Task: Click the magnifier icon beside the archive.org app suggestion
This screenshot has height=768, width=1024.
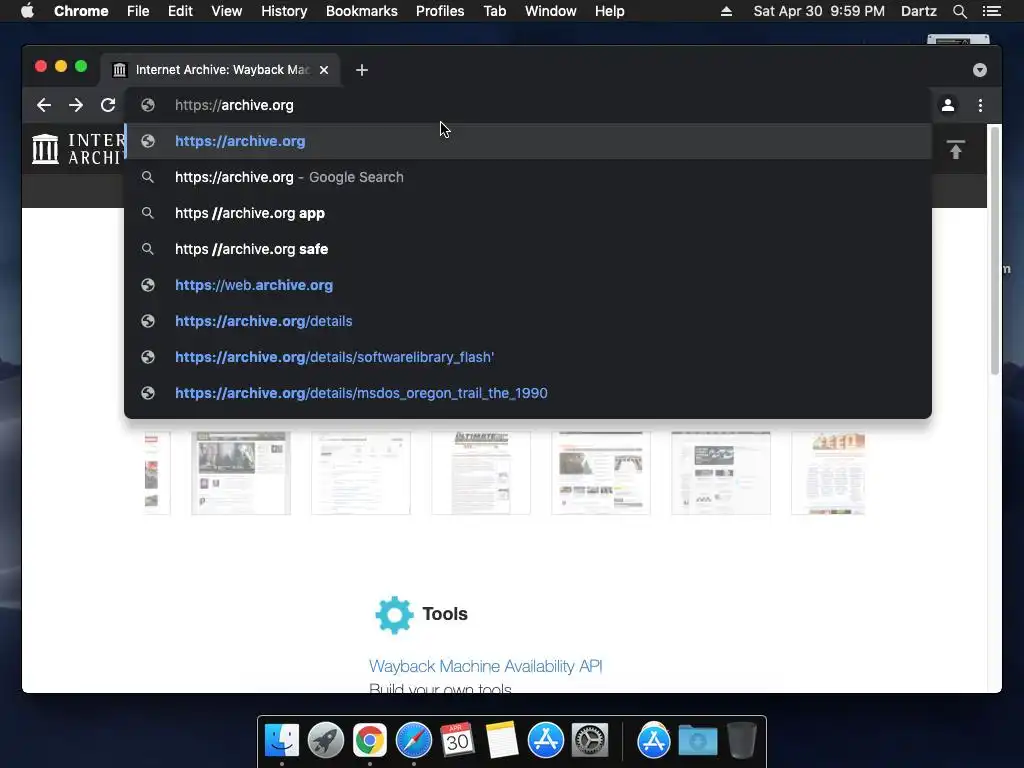Action: [x=148, y=213]
